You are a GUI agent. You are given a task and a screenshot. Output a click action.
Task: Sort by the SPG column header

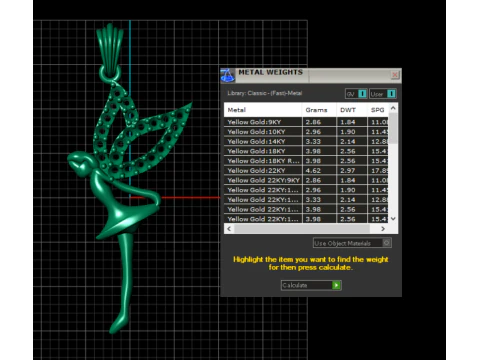click(x=378, y=110)
